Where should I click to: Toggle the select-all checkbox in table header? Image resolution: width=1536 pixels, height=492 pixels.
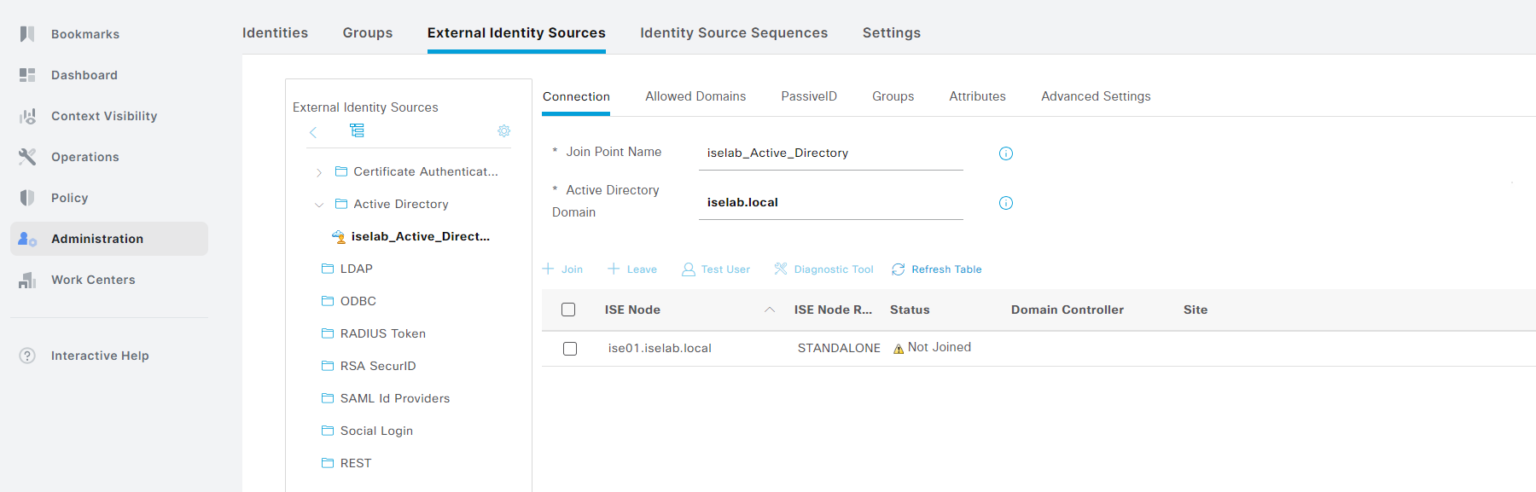pyautogui.click(x=568, y=310)
